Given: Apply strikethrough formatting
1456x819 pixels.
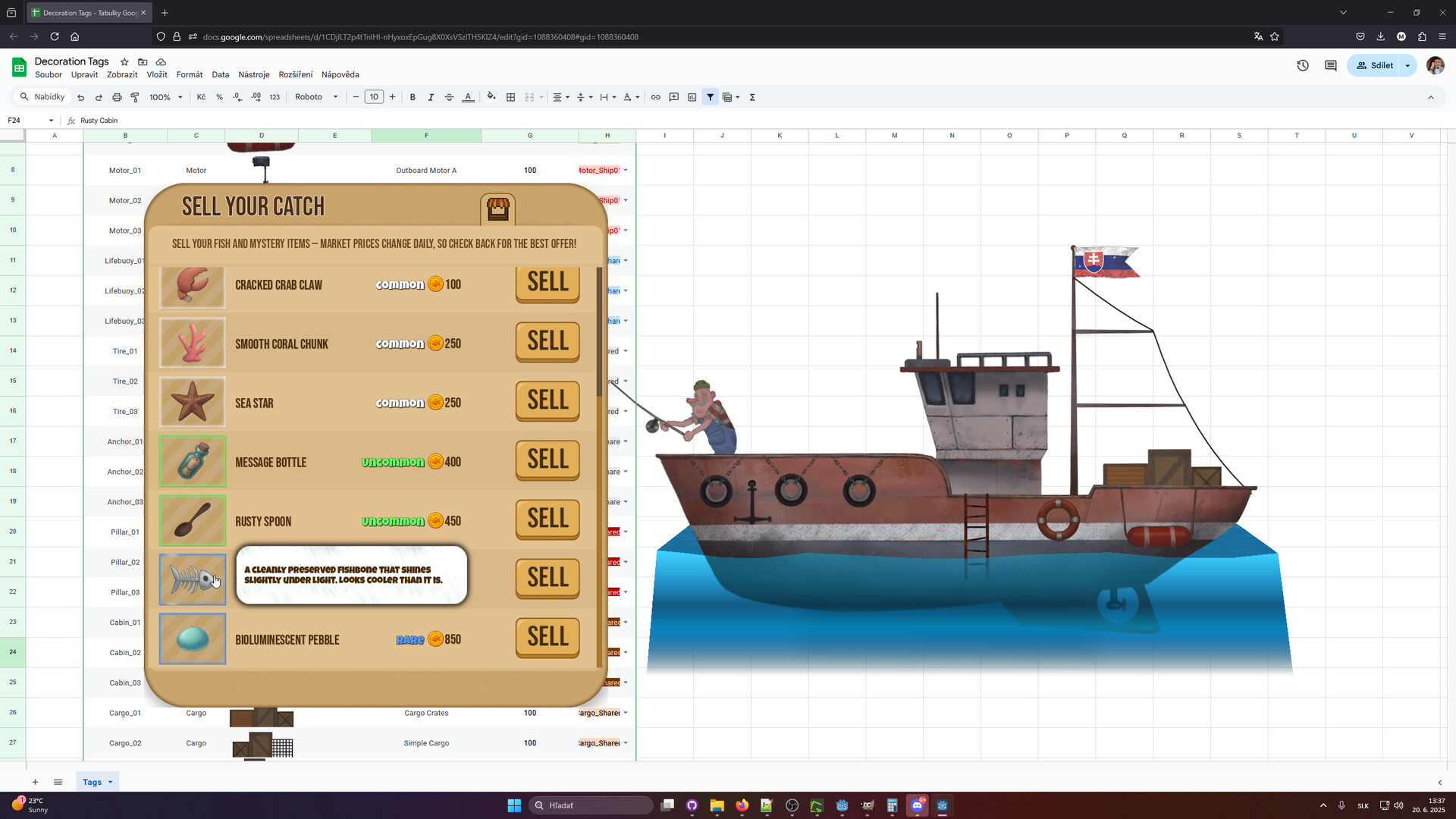Looking at the screenshot, I should click(449, 97).
